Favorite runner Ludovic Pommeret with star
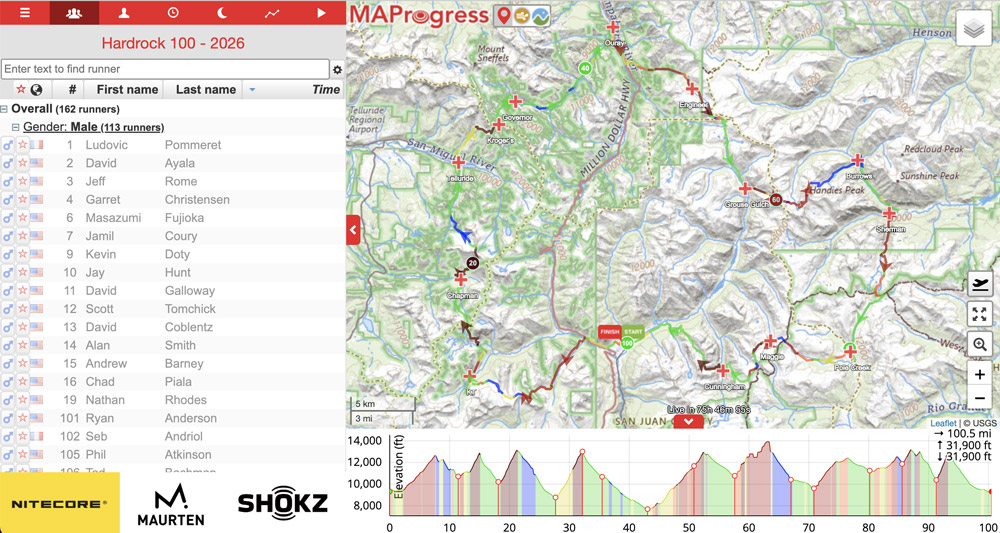The image size is (1000, 533). (22, 145)
